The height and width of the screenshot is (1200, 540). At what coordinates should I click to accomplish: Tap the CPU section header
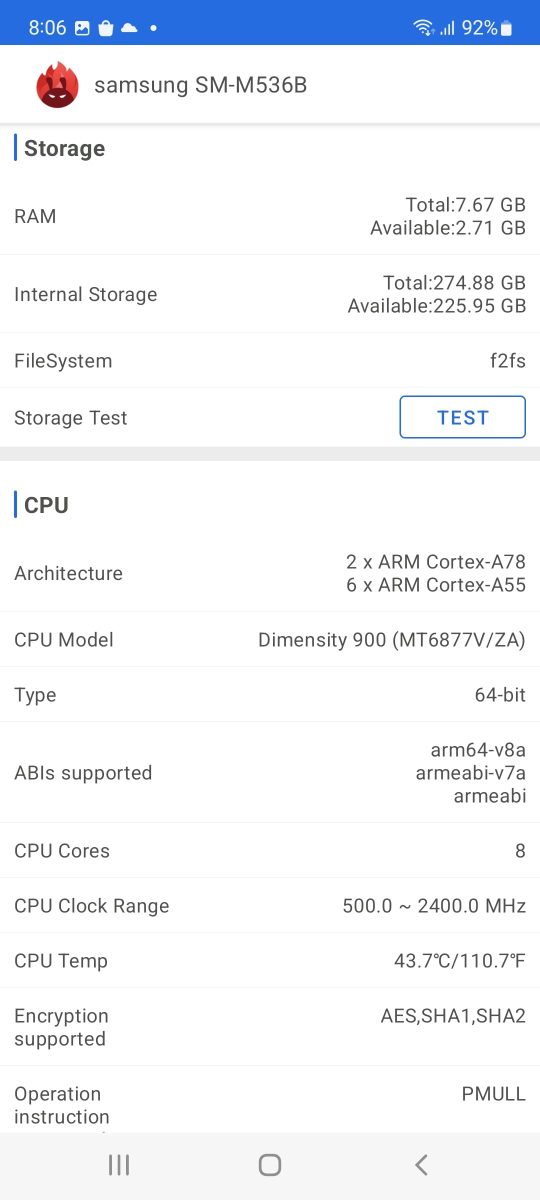[46, 505]
